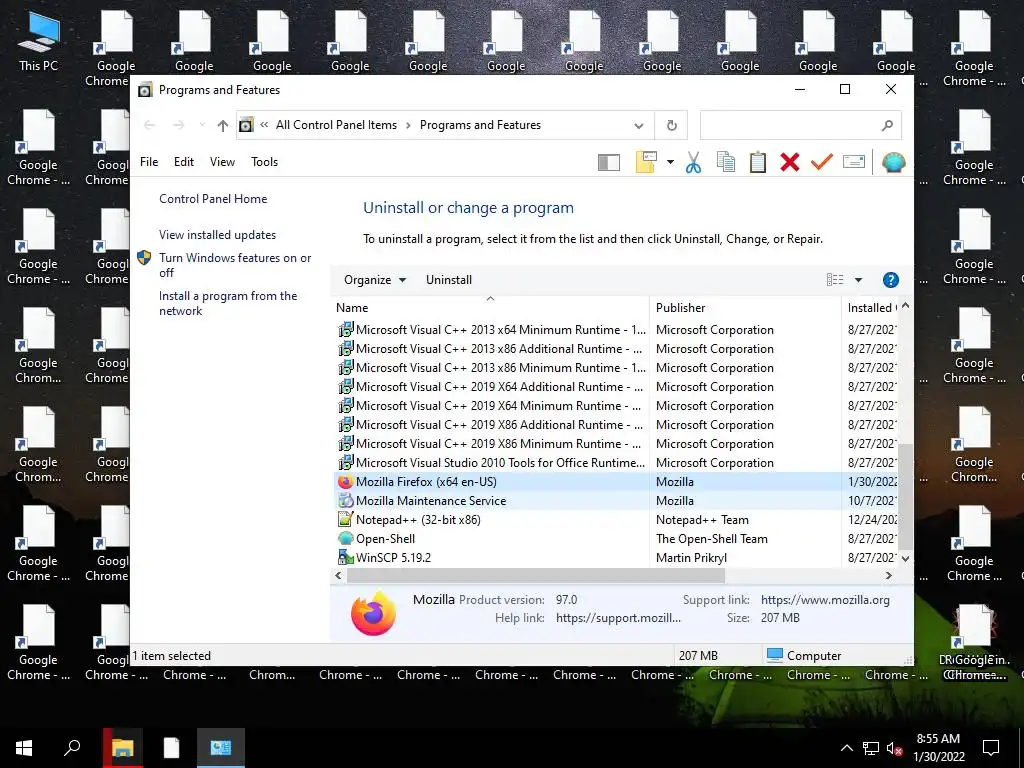
Task: Click the Windows Start button
Action: tap(24, 748)
